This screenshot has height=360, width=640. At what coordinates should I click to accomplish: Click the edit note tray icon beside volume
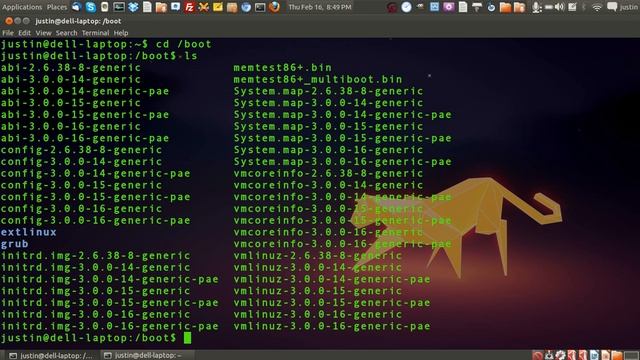click(x=572, y=7)
